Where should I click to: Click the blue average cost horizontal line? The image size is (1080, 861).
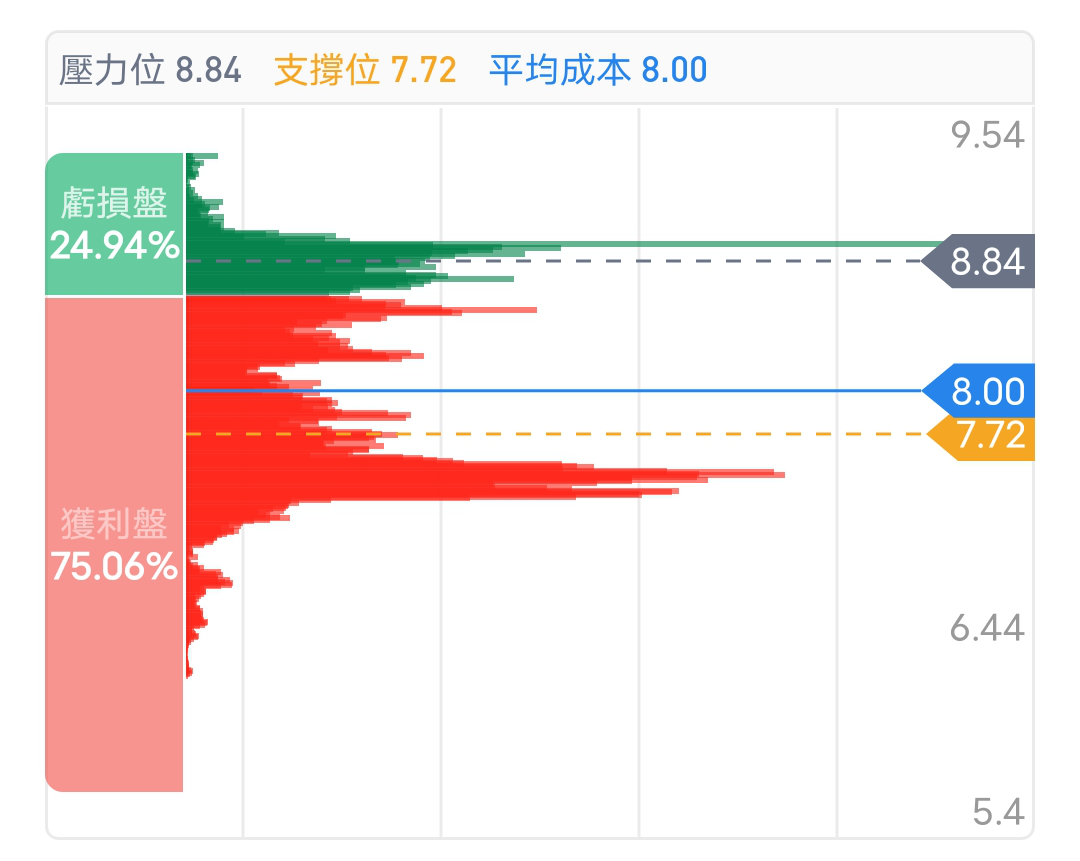point(554,391)
